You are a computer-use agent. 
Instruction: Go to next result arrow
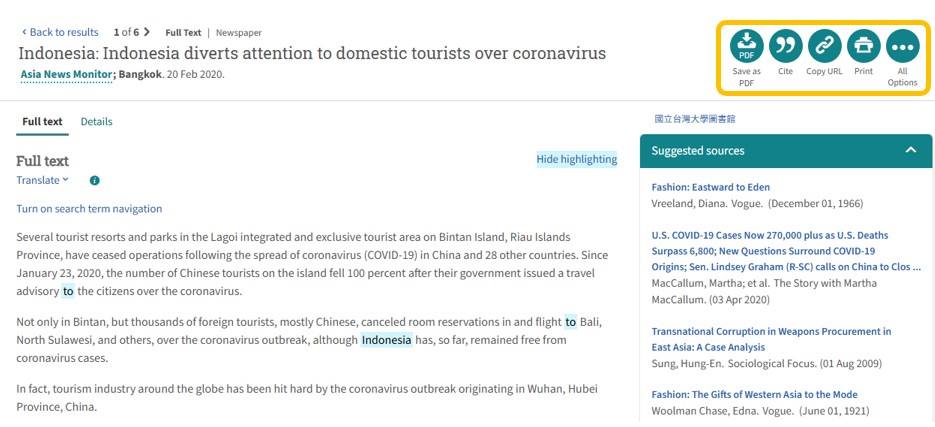coord(147,32)
